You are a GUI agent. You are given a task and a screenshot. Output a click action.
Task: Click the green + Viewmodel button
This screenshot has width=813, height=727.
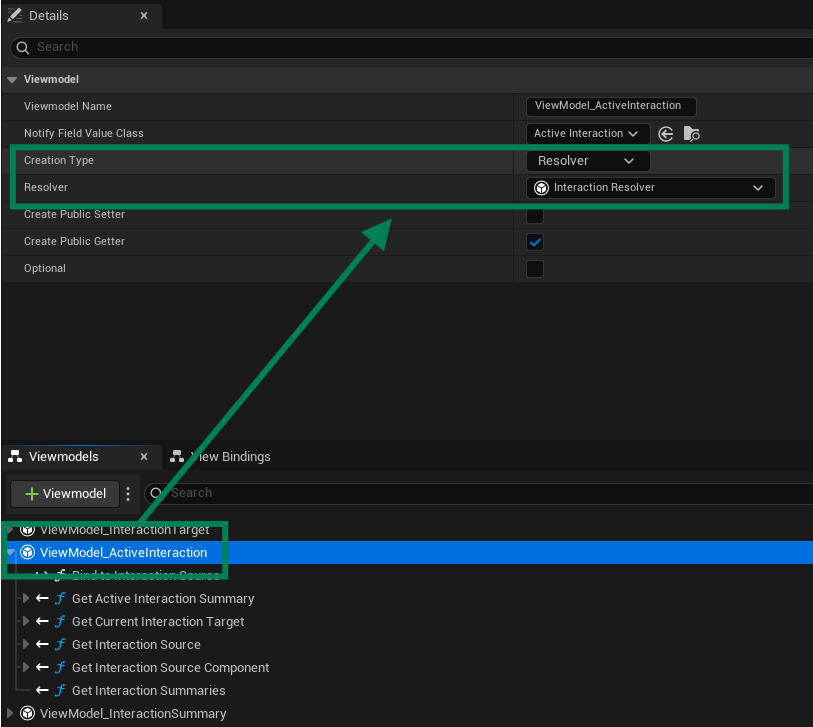(x=64, y=492)
